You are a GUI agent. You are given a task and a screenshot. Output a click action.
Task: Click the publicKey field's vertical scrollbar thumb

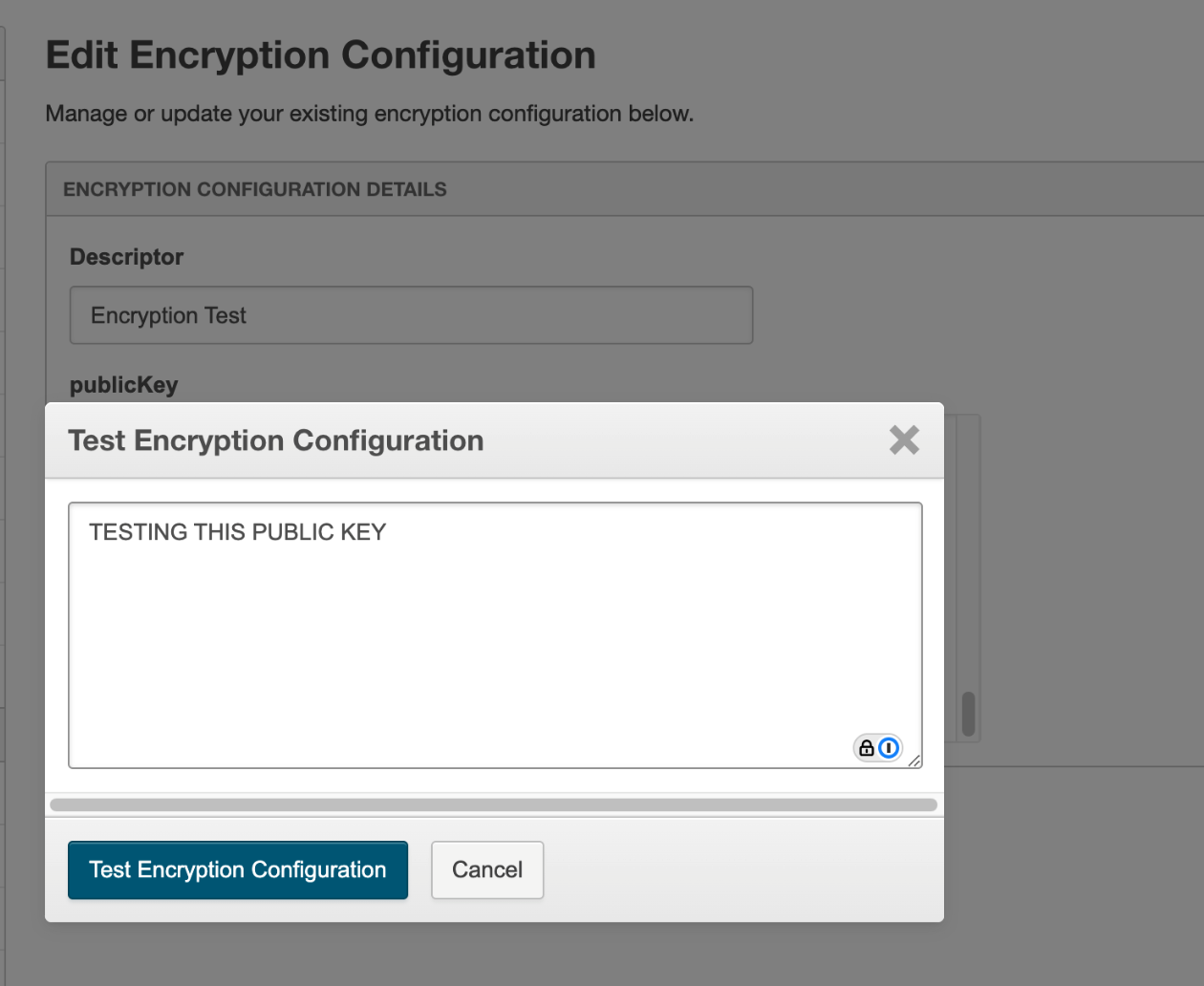coord(968,715)
